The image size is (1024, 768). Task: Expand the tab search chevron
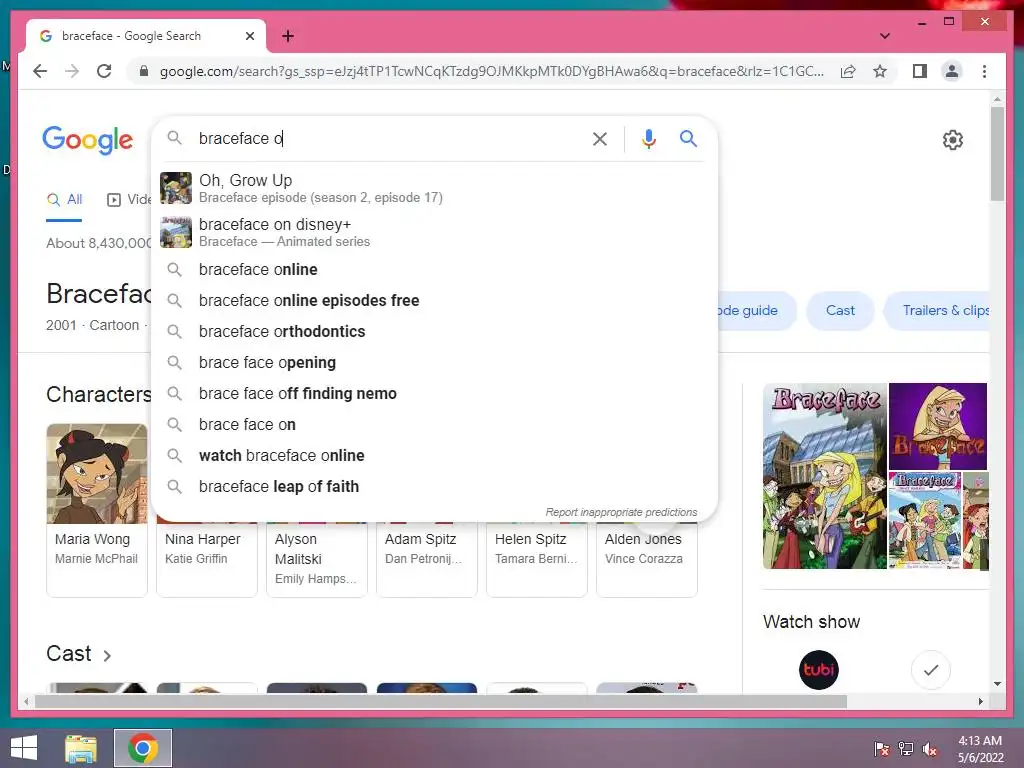click(x=885, y=36)
